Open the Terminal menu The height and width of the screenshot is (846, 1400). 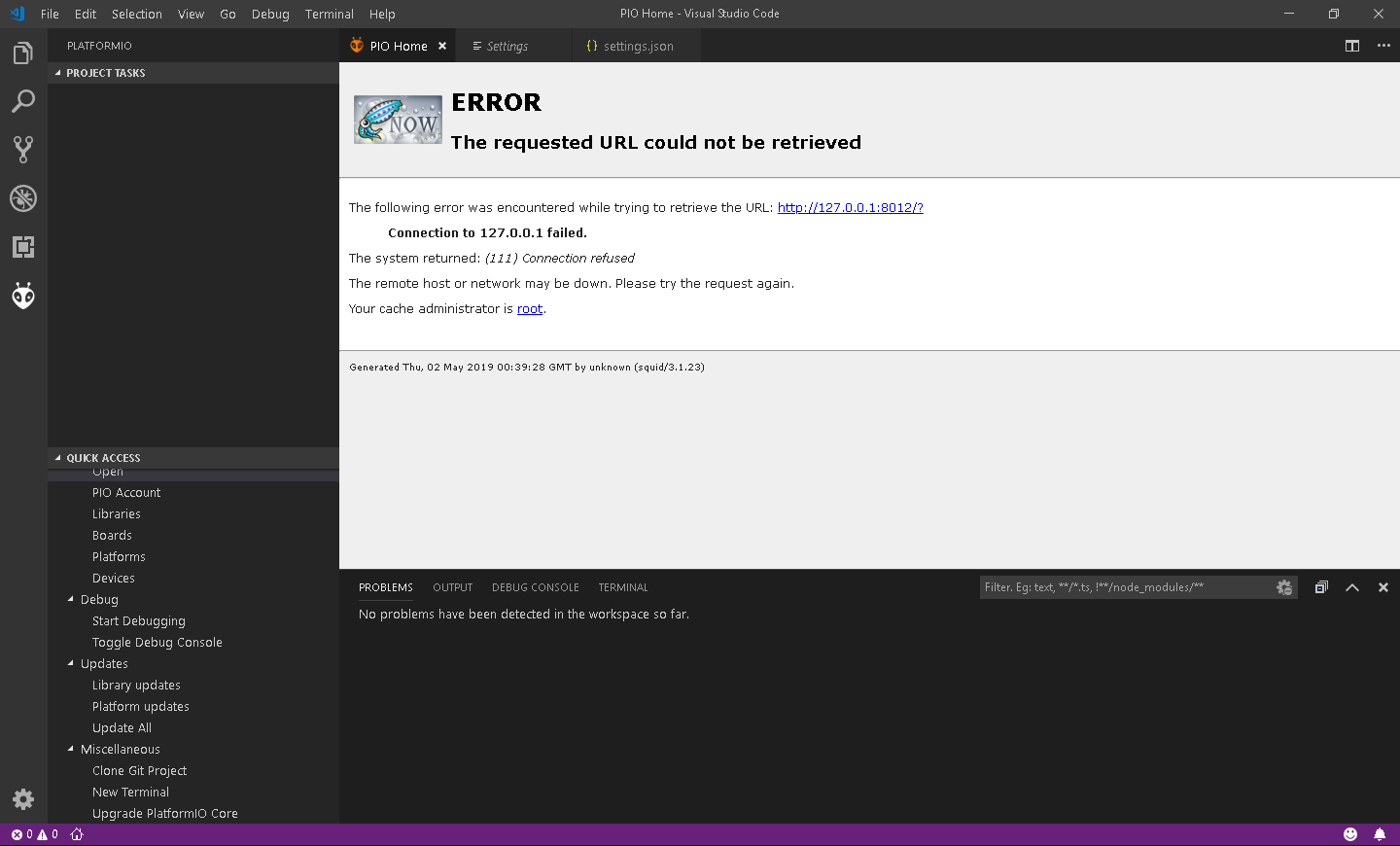(x=330, y=14)
